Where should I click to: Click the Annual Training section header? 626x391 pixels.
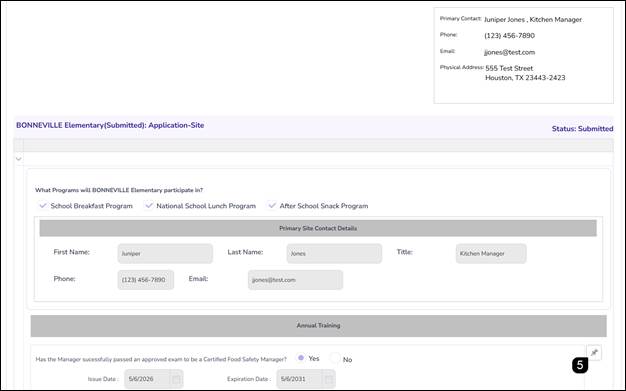[319, 326]
